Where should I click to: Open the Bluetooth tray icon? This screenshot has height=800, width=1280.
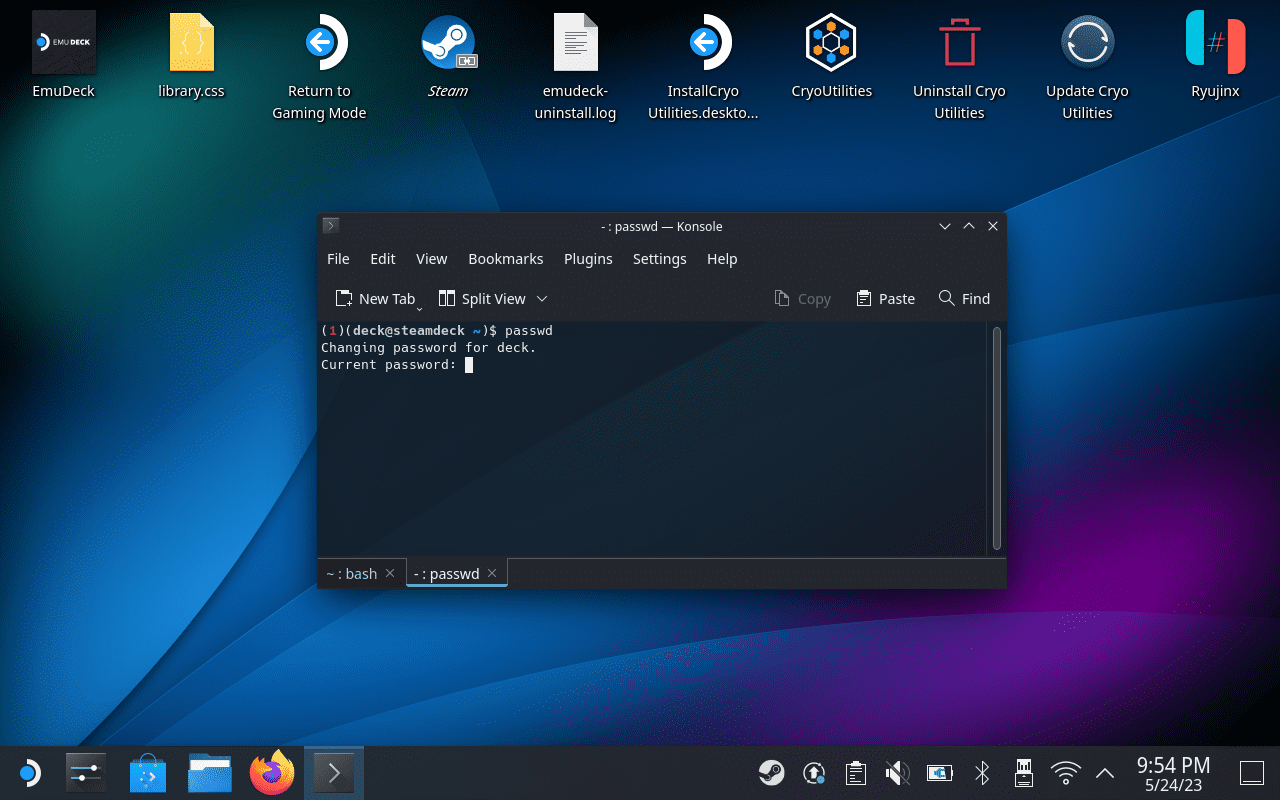982,773
